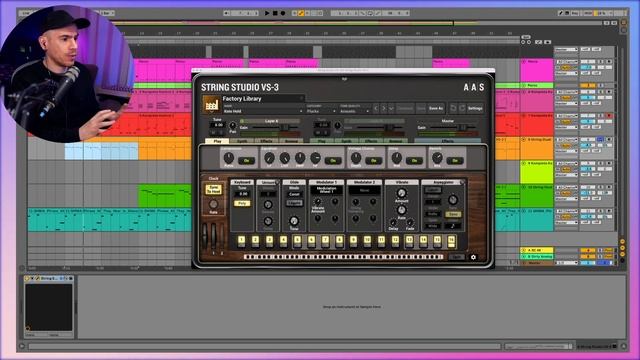Viewport: 640px width, 360px height.
Task: Click the Reverb Mix knob
Action: coord(437,158)
